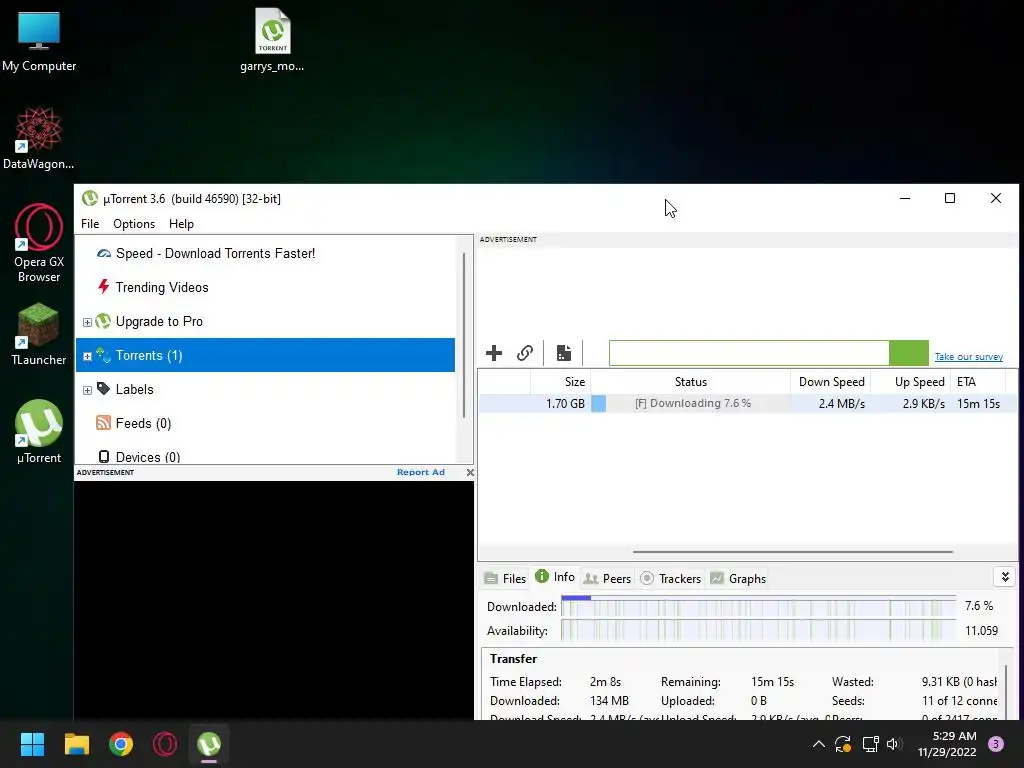Click the Take our survey link

click(968, 357)
